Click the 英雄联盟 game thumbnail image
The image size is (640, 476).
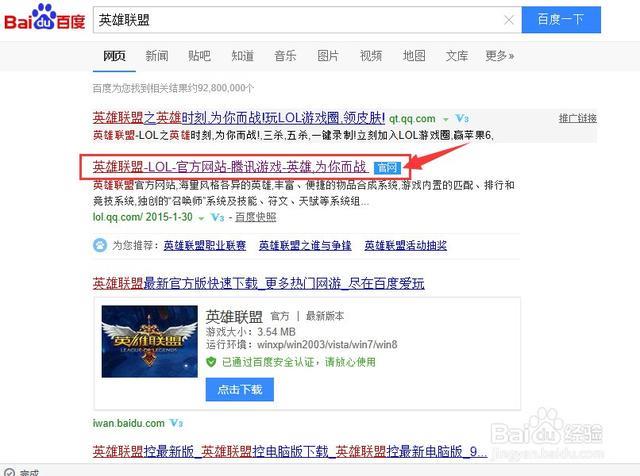(x=149, y=341)
